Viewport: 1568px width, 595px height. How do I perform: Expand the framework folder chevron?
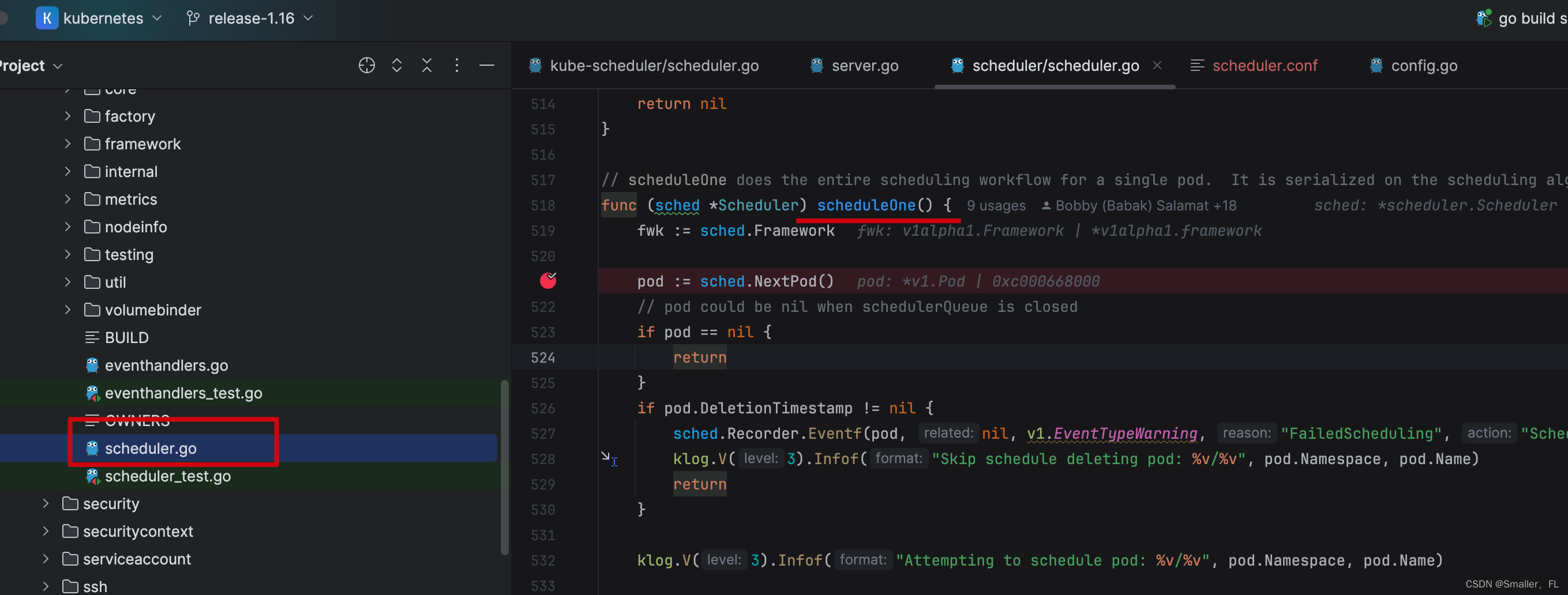[67, 144]
